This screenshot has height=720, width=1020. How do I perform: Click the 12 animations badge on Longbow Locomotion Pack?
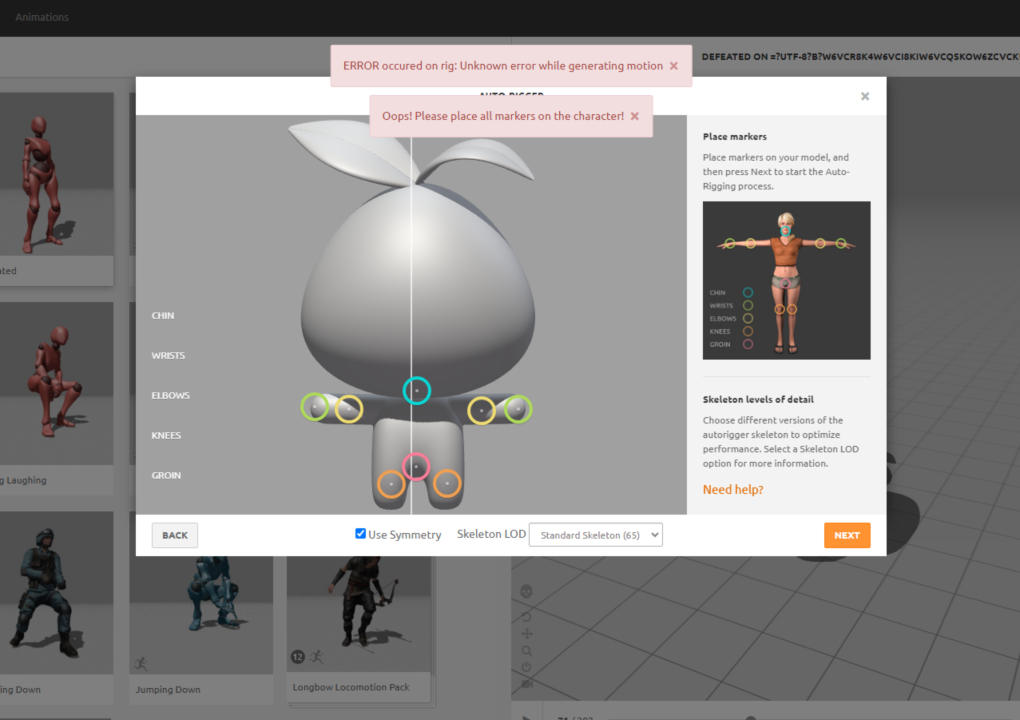[x=298, y=657]
